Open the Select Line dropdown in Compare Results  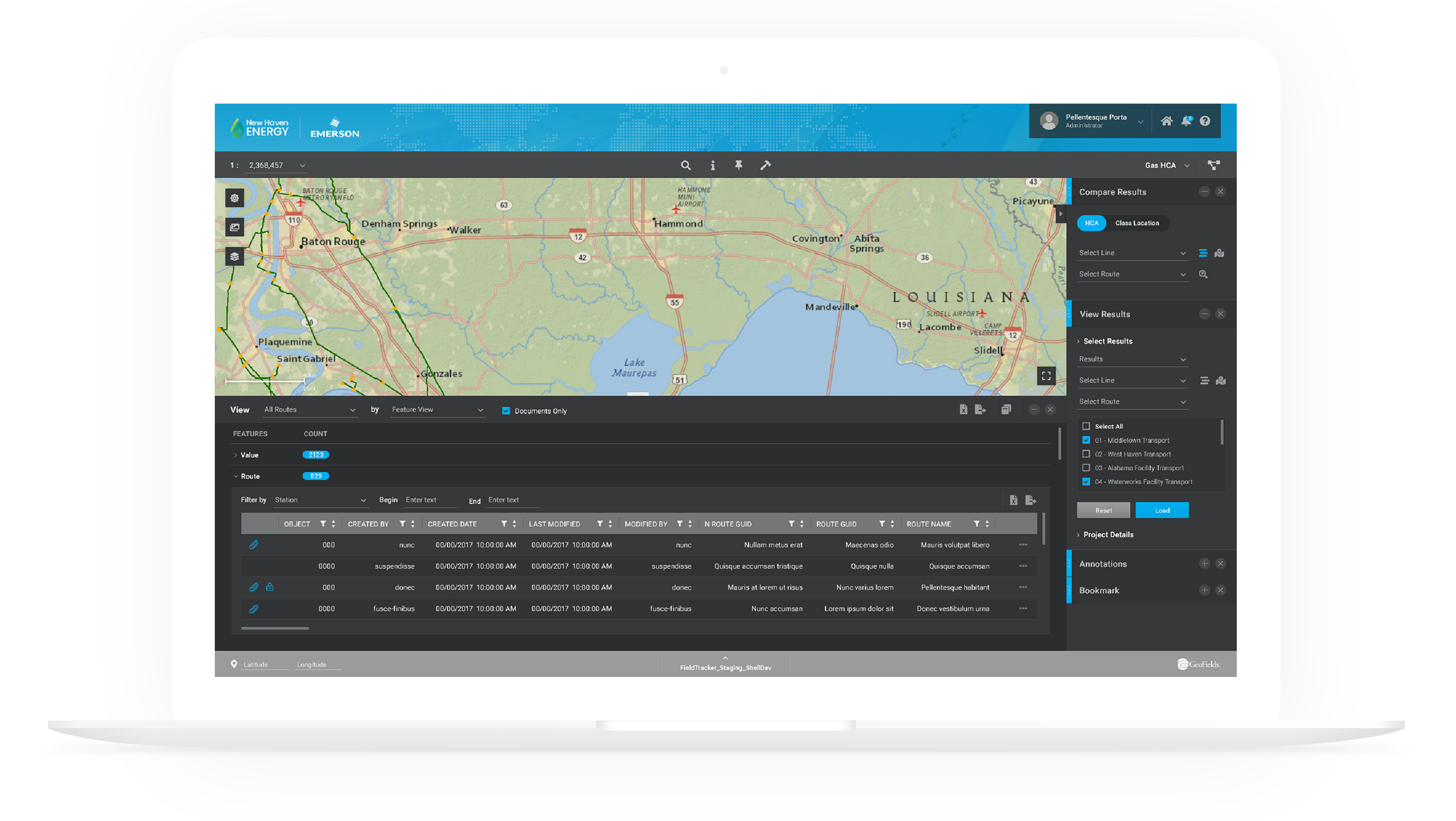point(1131,253)
